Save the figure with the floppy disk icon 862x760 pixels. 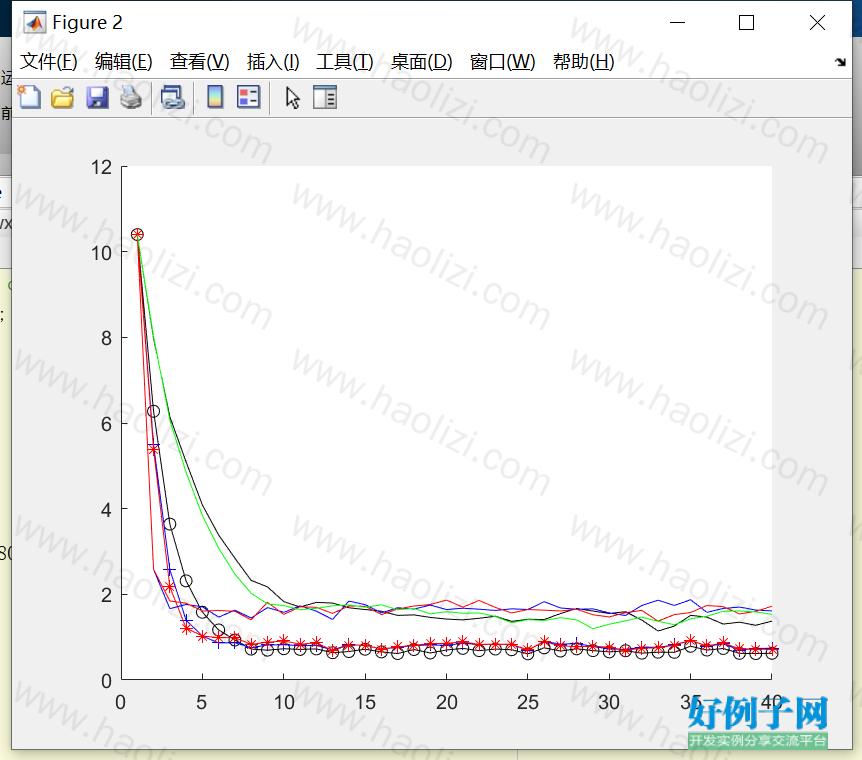pos(97,97)
